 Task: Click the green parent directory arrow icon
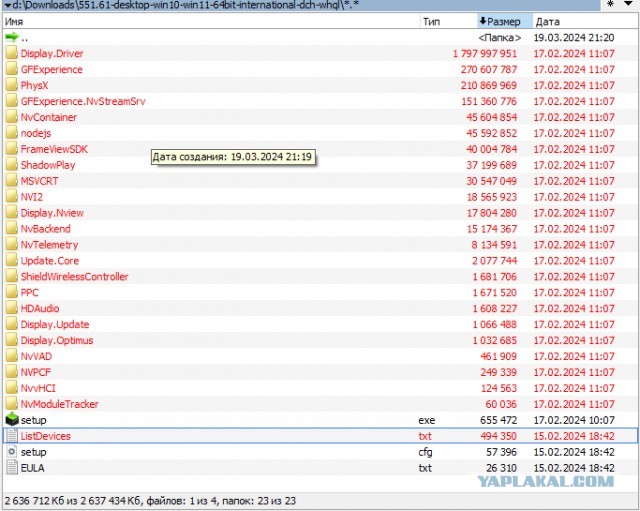tap(12, 37)
